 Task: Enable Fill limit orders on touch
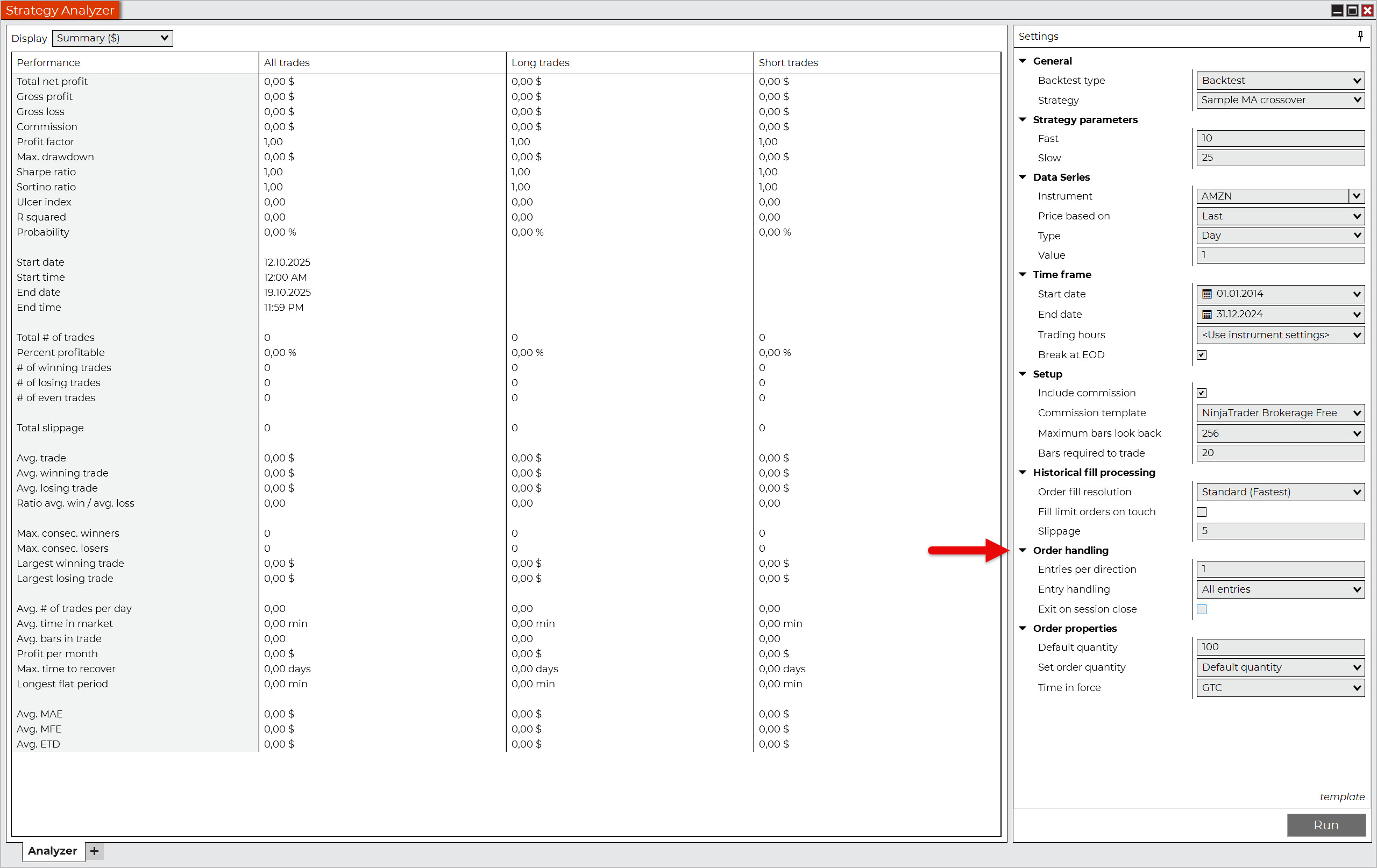click(1202, 512)
